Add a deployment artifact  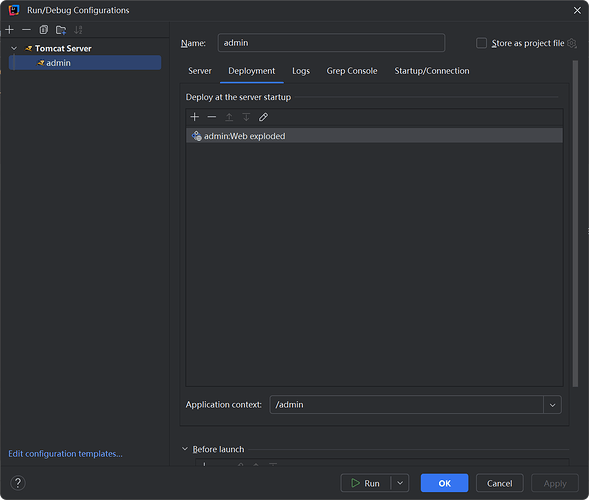195,117
